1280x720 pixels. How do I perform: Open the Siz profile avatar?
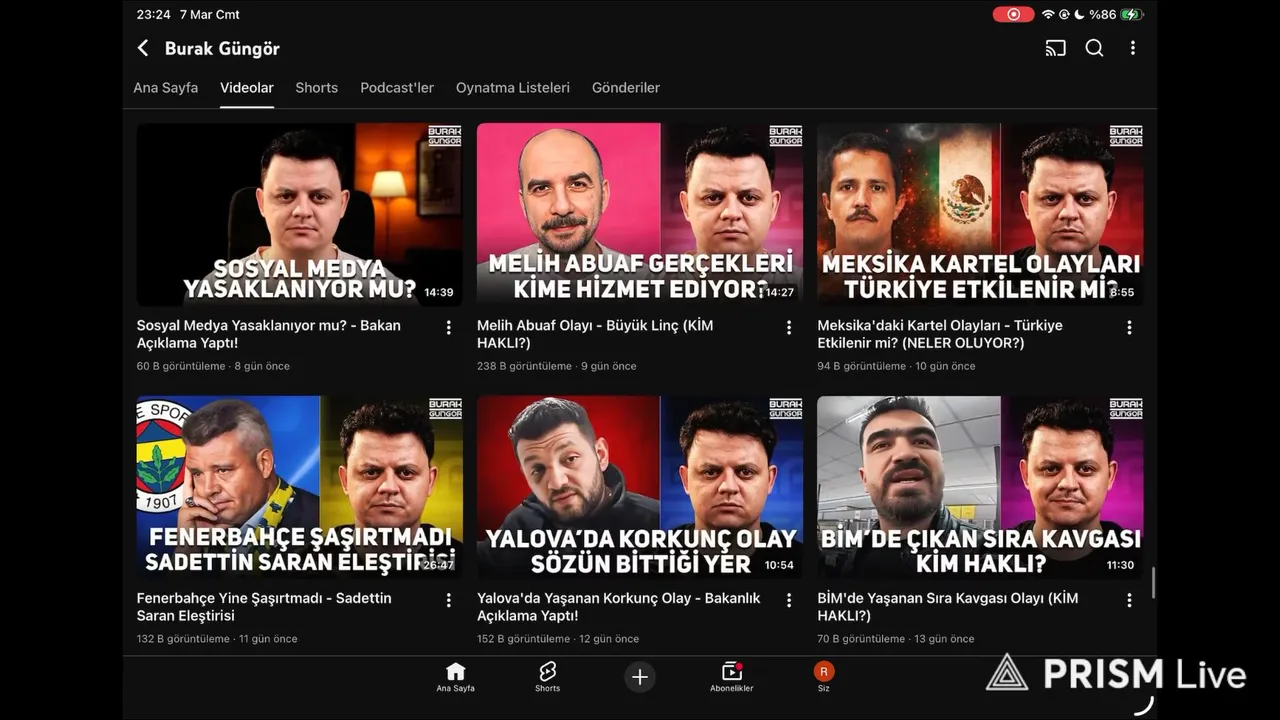(x=824, y=677)
